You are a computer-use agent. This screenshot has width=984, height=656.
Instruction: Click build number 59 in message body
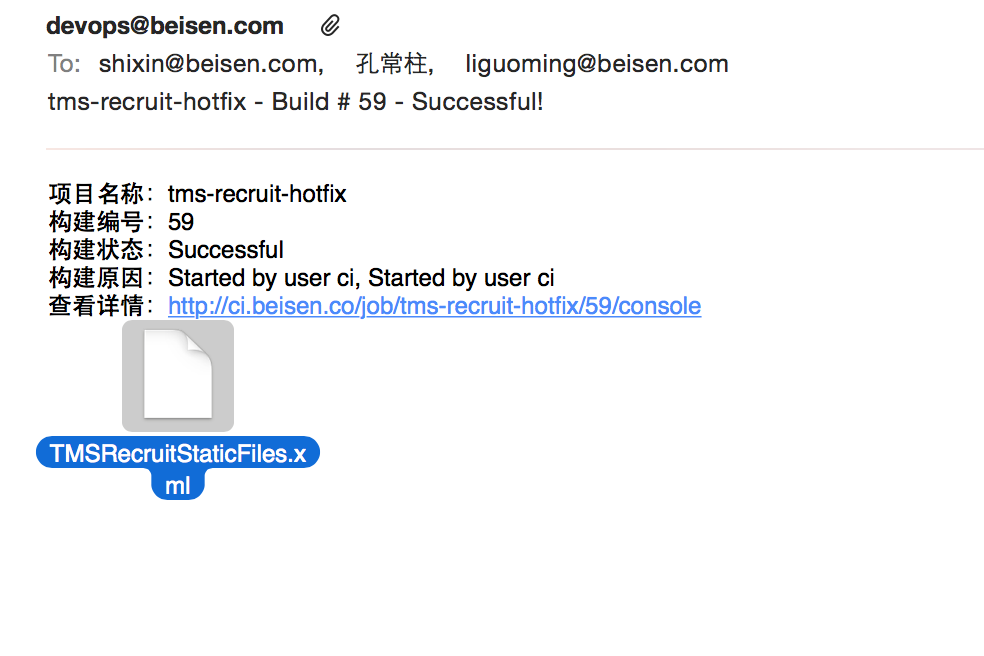click(x=181, y=222)
